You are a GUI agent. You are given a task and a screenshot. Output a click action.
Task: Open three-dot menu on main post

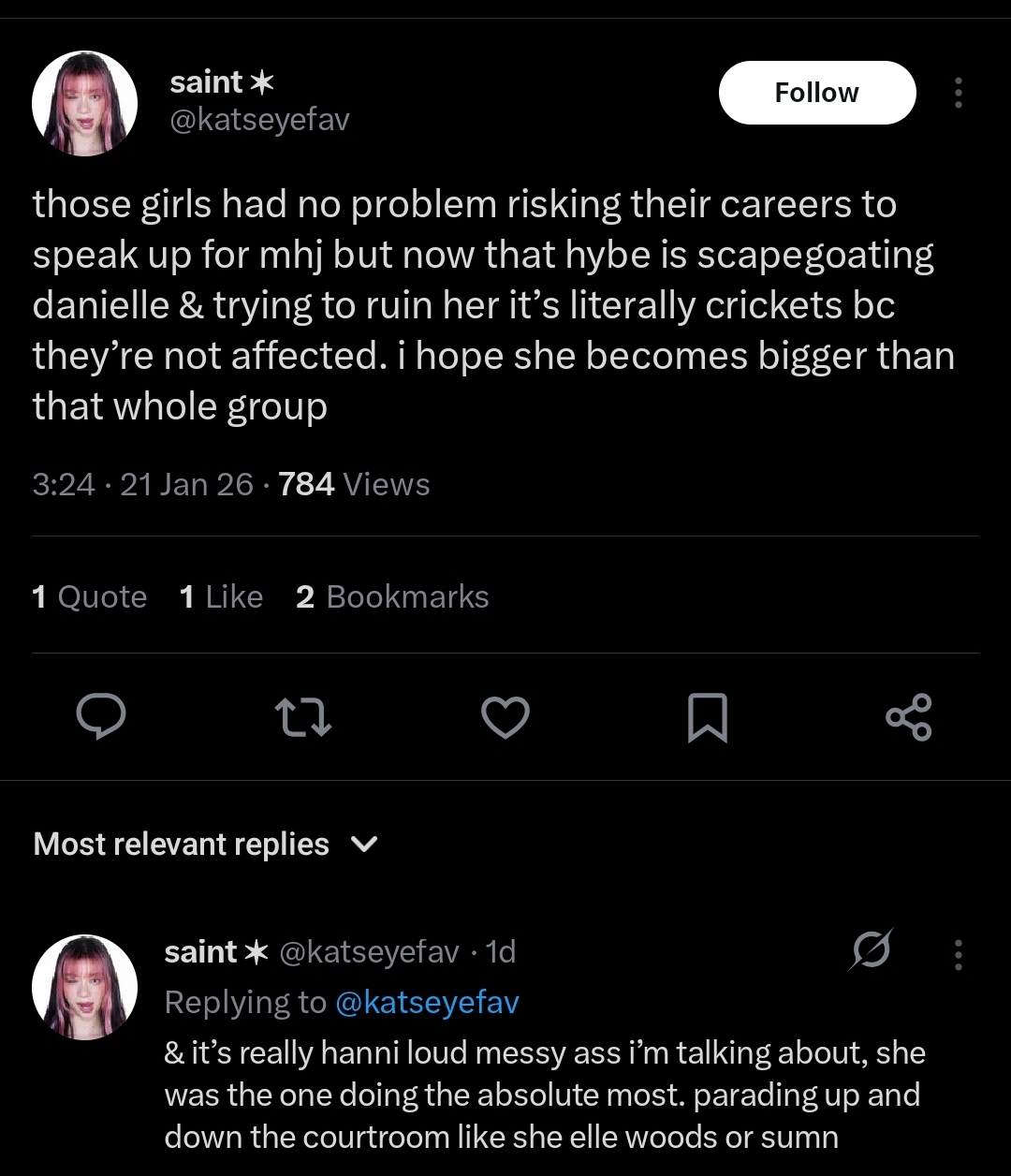[958, 93]
